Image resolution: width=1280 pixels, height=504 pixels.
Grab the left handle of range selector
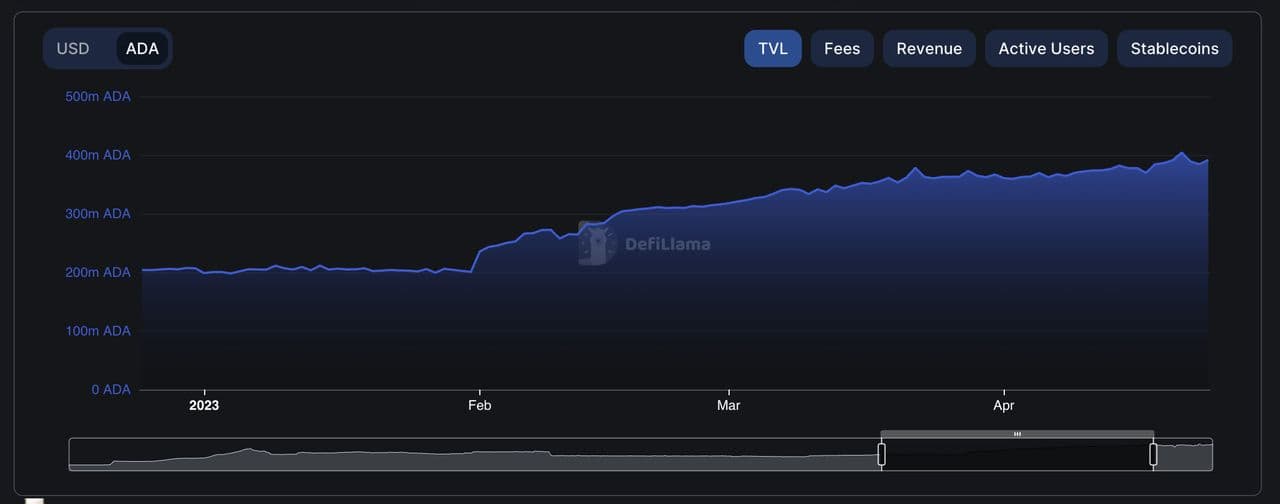[881, 454]
